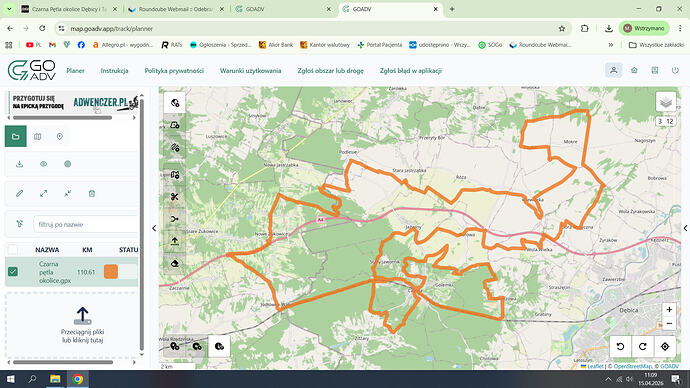Show more bookmarks chevron
690x388 pixels.
pos(611,45)
